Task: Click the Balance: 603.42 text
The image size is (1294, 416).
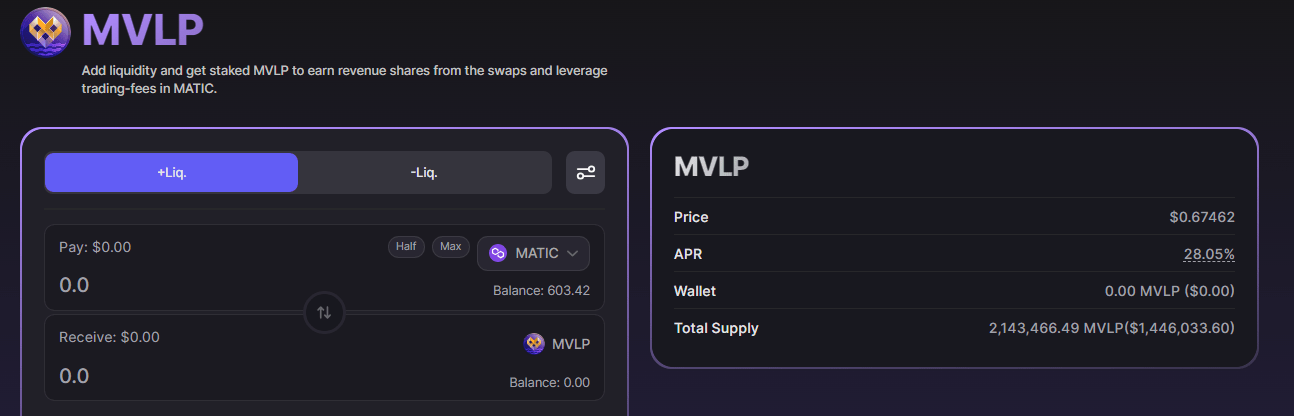Action: 541,291
